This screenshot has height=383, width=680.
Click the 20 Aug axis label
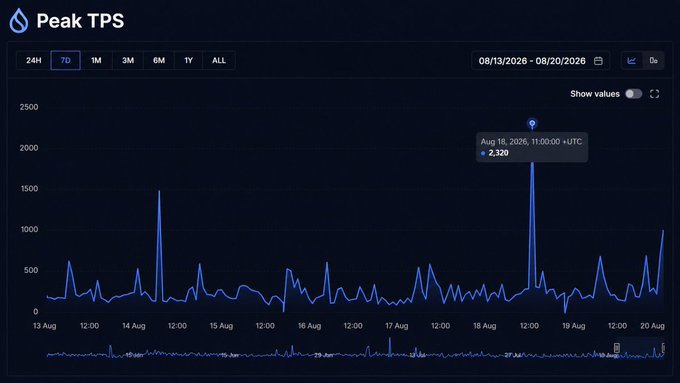click(652, 326)
